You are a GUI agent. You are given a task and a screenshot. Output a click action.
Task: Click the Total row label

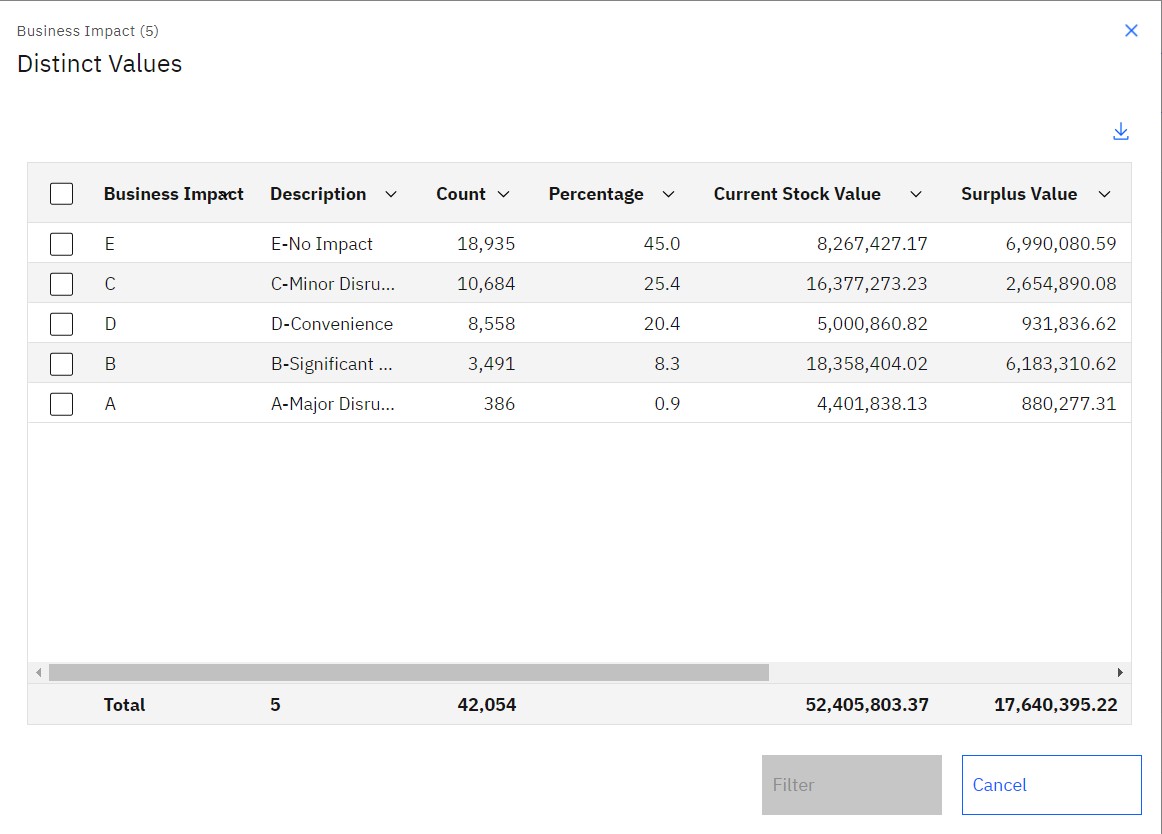click(124, 705)
